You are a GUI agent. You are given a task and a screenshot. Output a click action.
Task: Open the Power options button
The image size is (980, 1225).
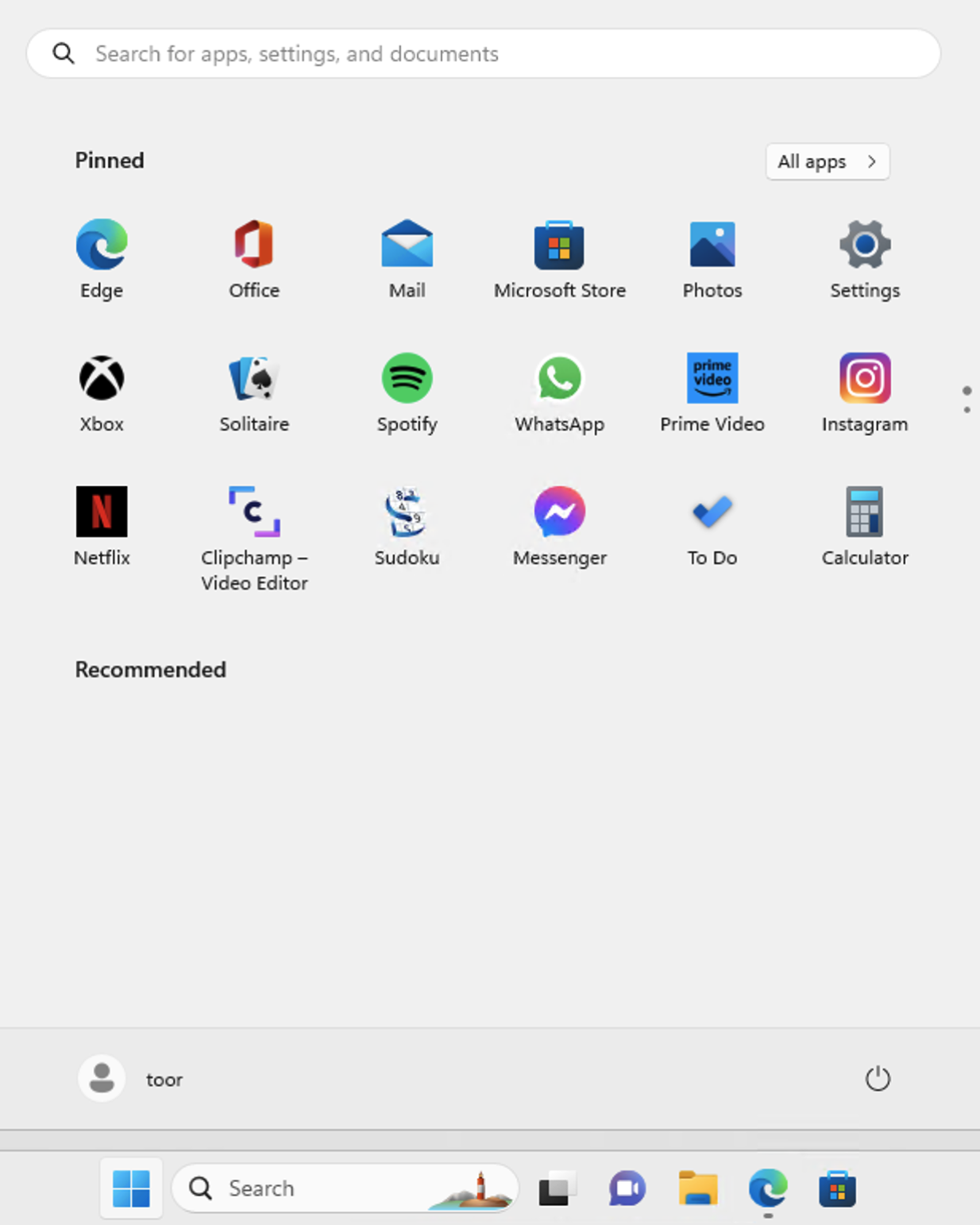click(877, 1079)
